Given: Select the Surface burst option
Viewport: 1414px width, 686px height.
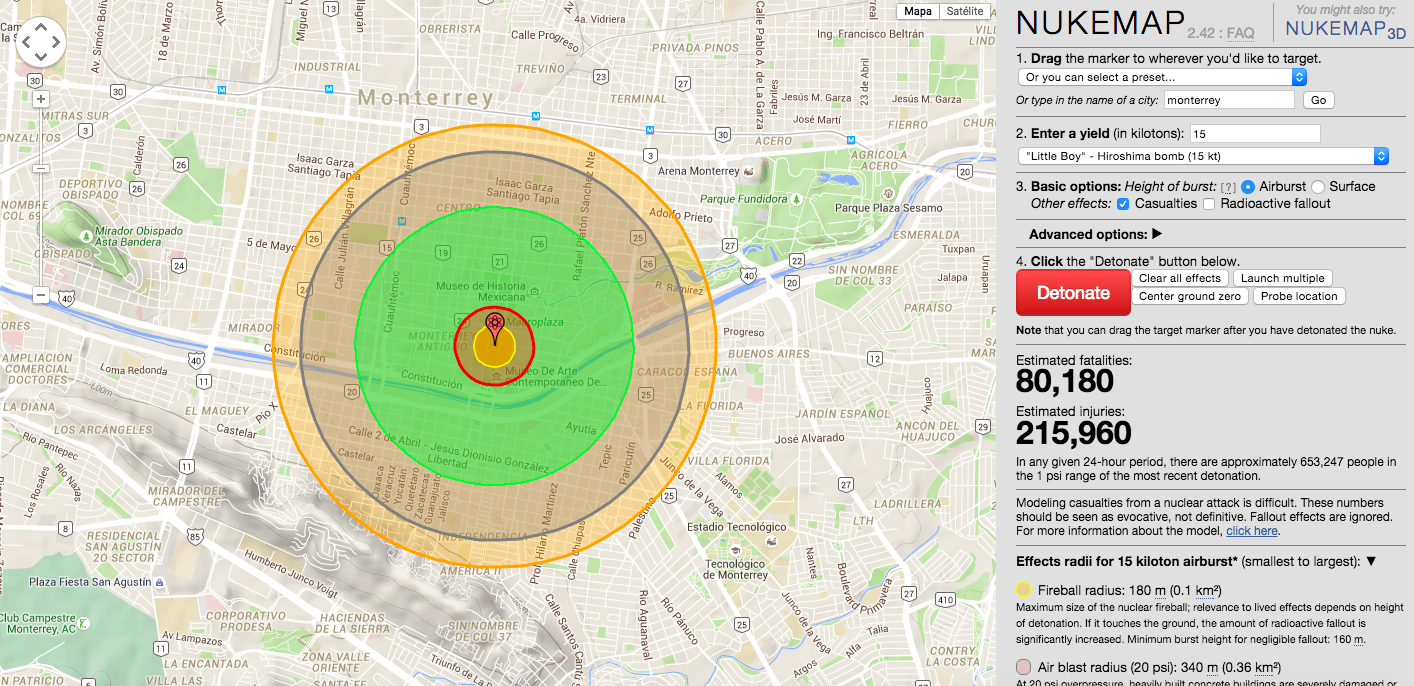Looking at the screenshot, I should click(1318, 187).
